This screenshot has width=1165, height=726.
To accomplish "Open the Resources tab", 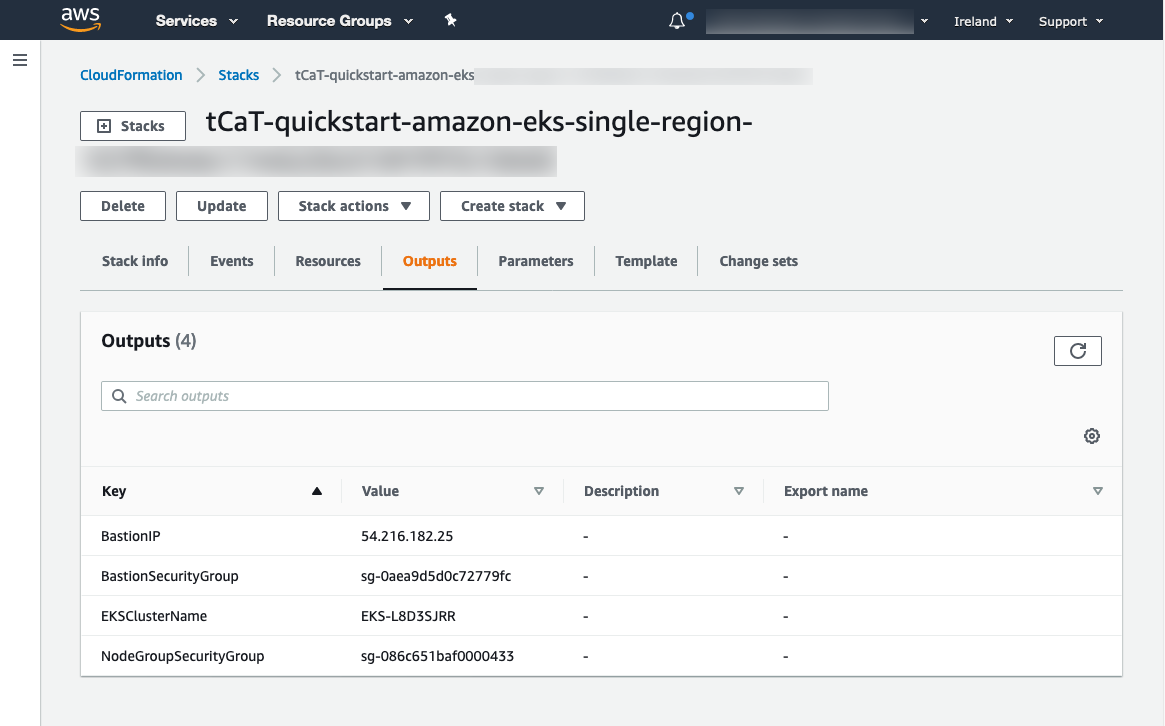I will click(x=328, y=261).
